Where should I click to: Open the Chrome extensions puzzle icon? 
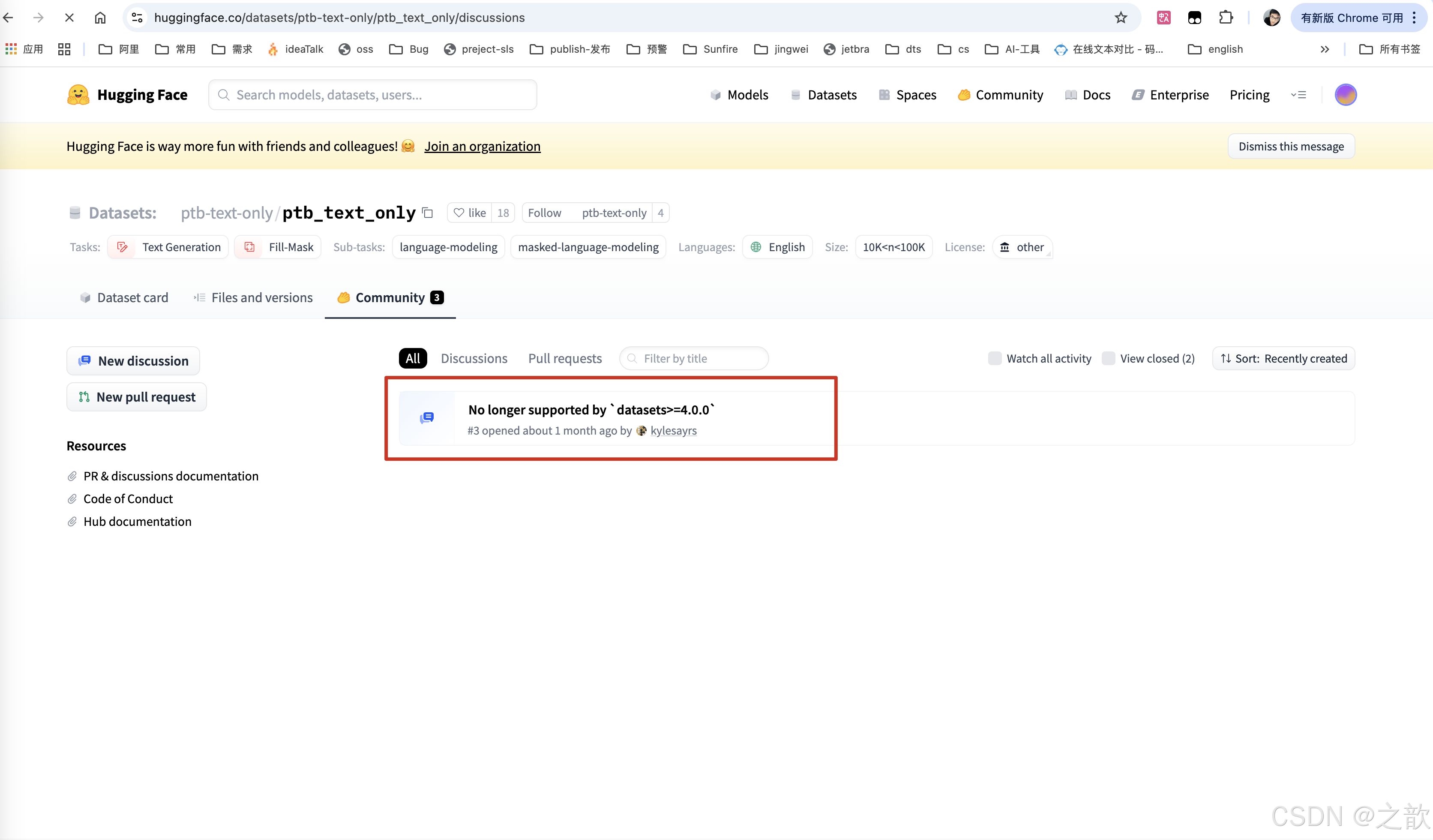click(1226, 18)
